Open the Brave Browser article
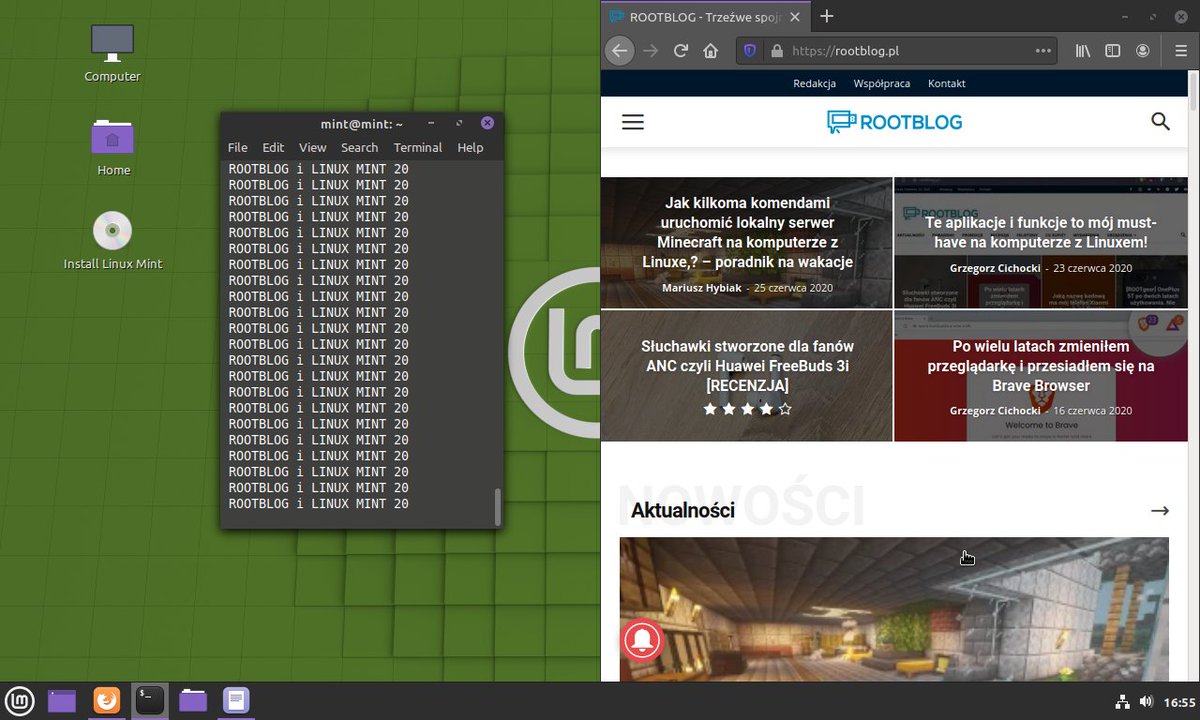 click(1041, 366)
